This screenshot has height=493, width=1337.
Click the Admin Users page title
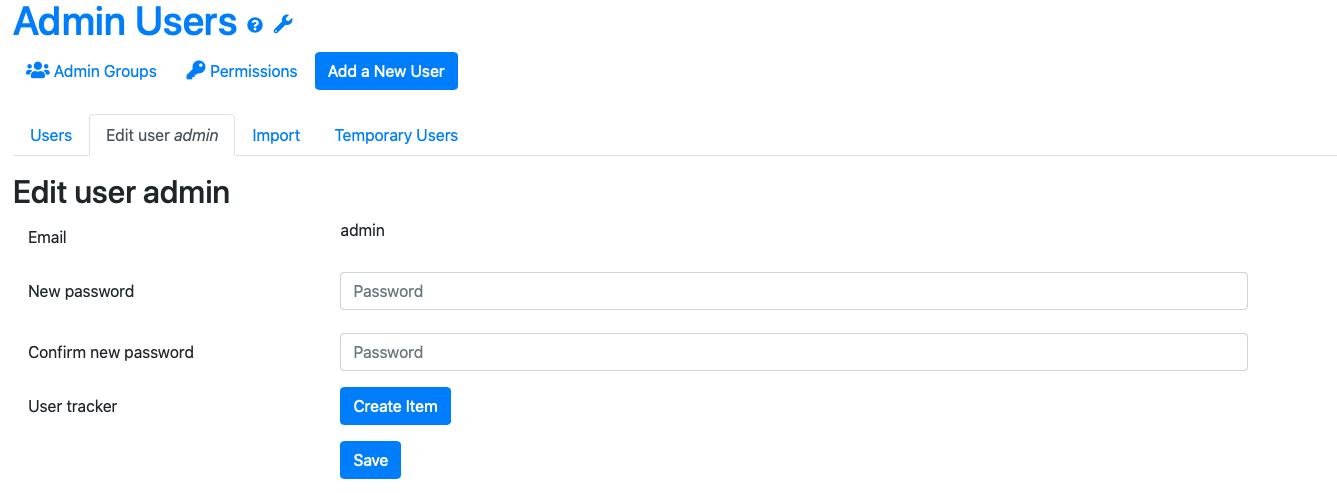pos(125,21)
